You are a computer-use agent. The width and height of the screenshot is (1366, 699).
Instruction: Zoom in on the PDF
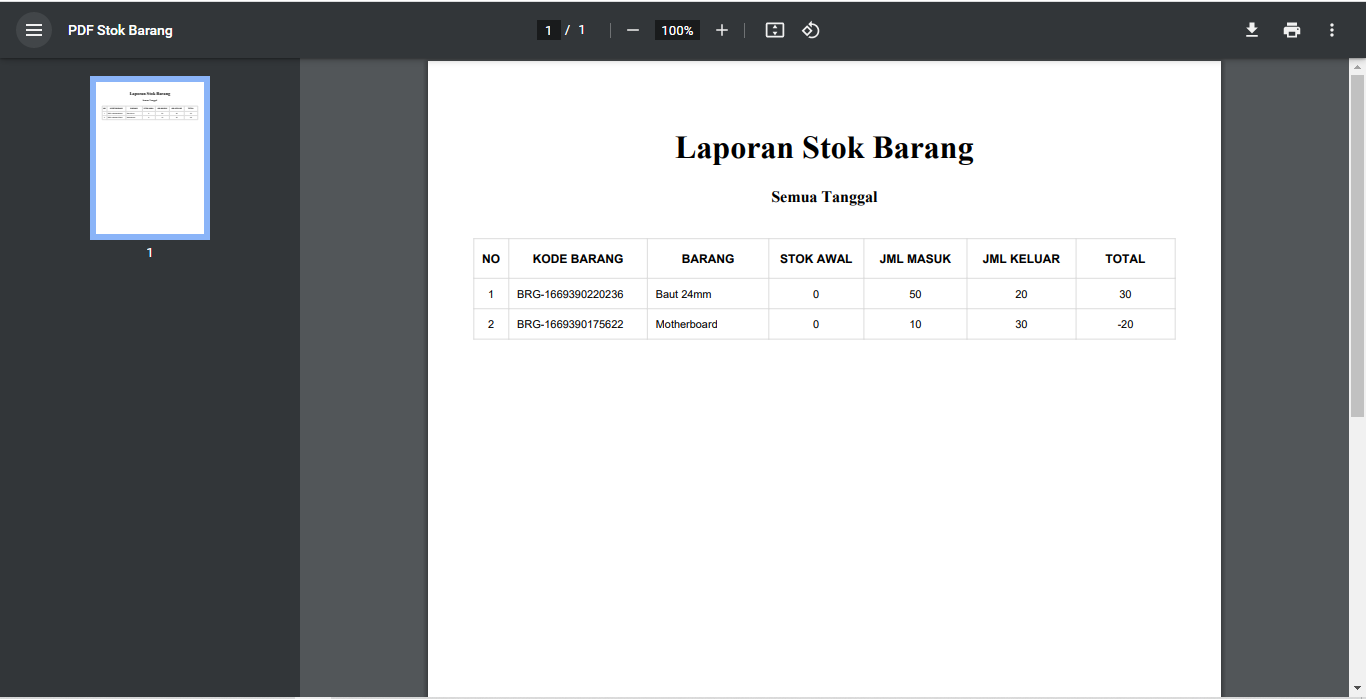coord(722,30)
